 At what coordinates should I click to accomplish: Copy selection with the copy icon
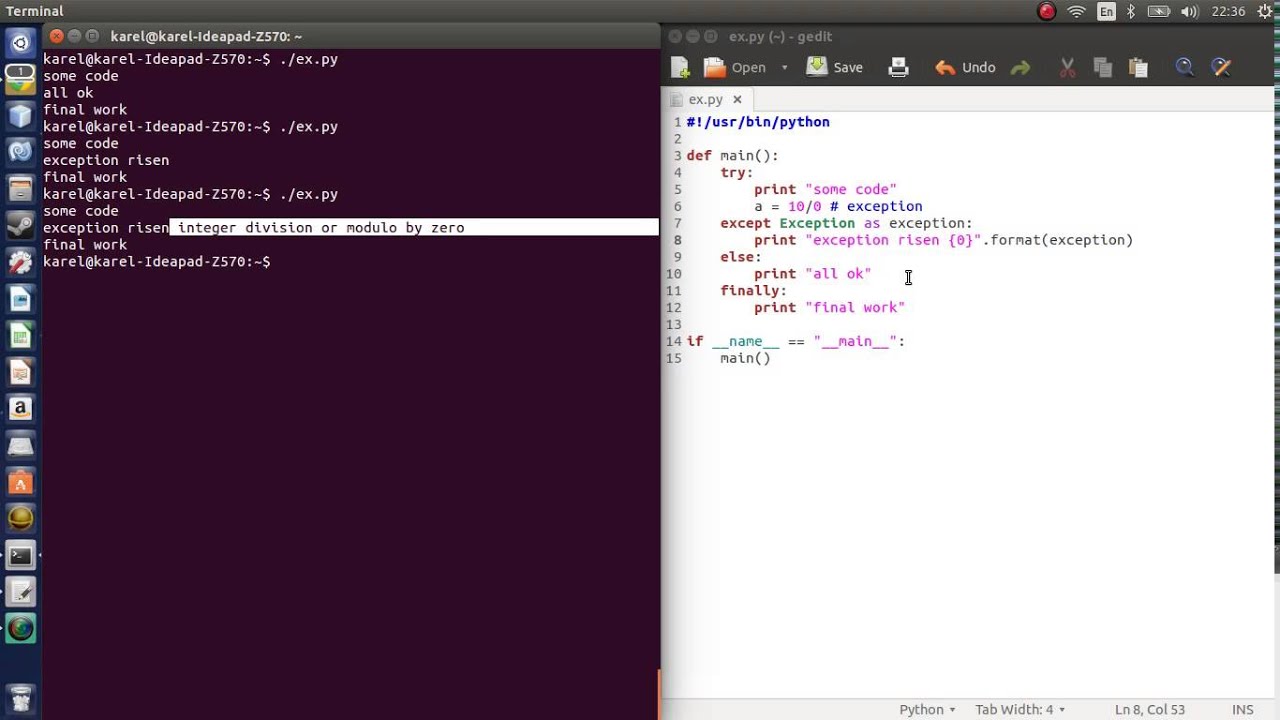(1103, 67)
